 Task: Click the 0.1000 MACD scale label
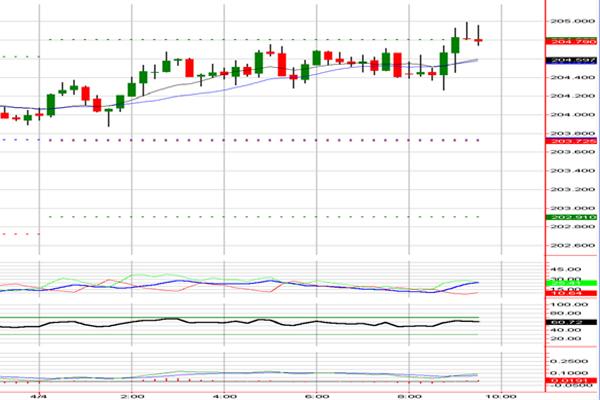click(x=569, y=373)
